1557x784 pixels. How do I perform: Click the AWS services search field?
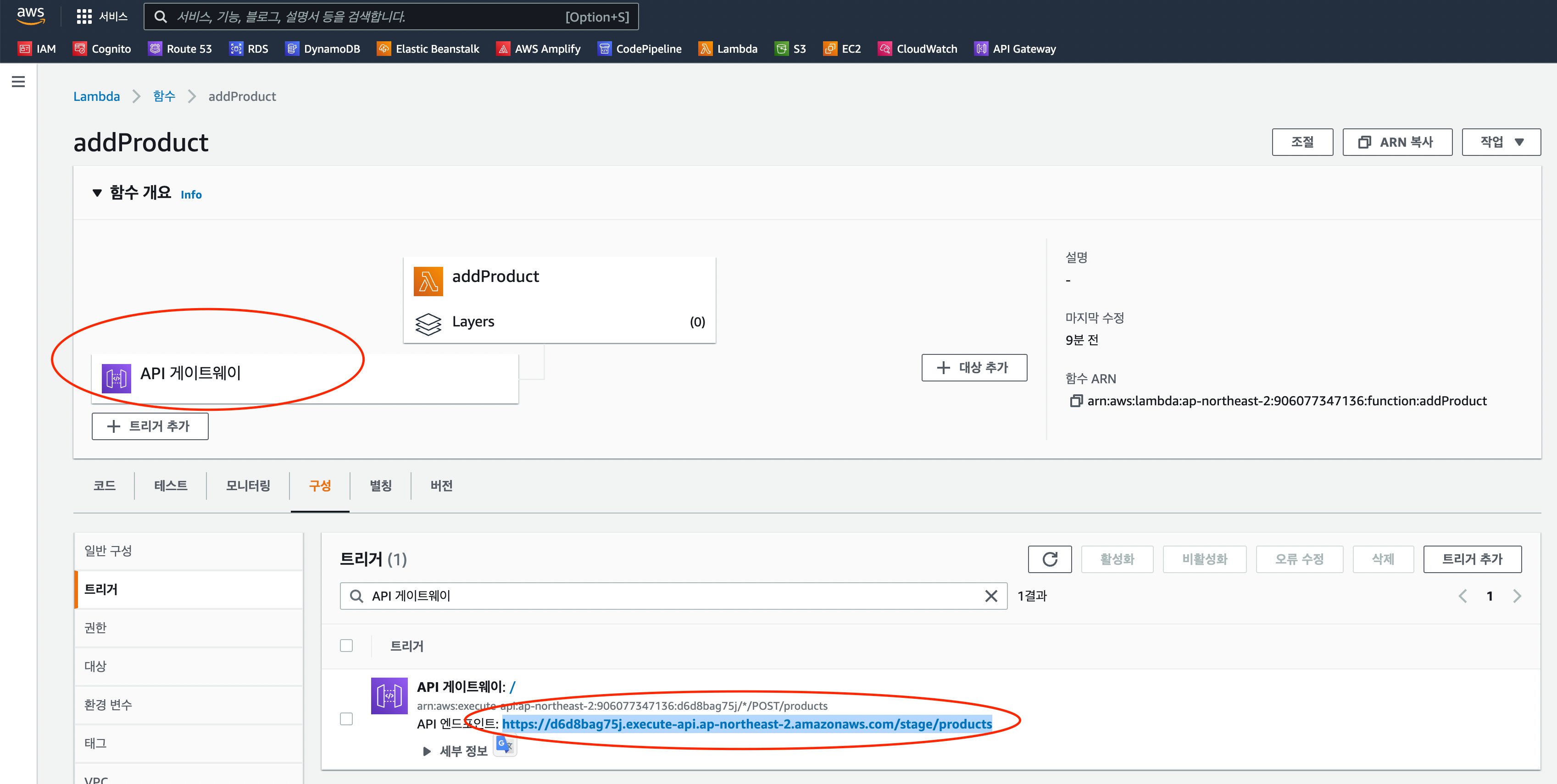pyautogui.click(x=363, y=17)
